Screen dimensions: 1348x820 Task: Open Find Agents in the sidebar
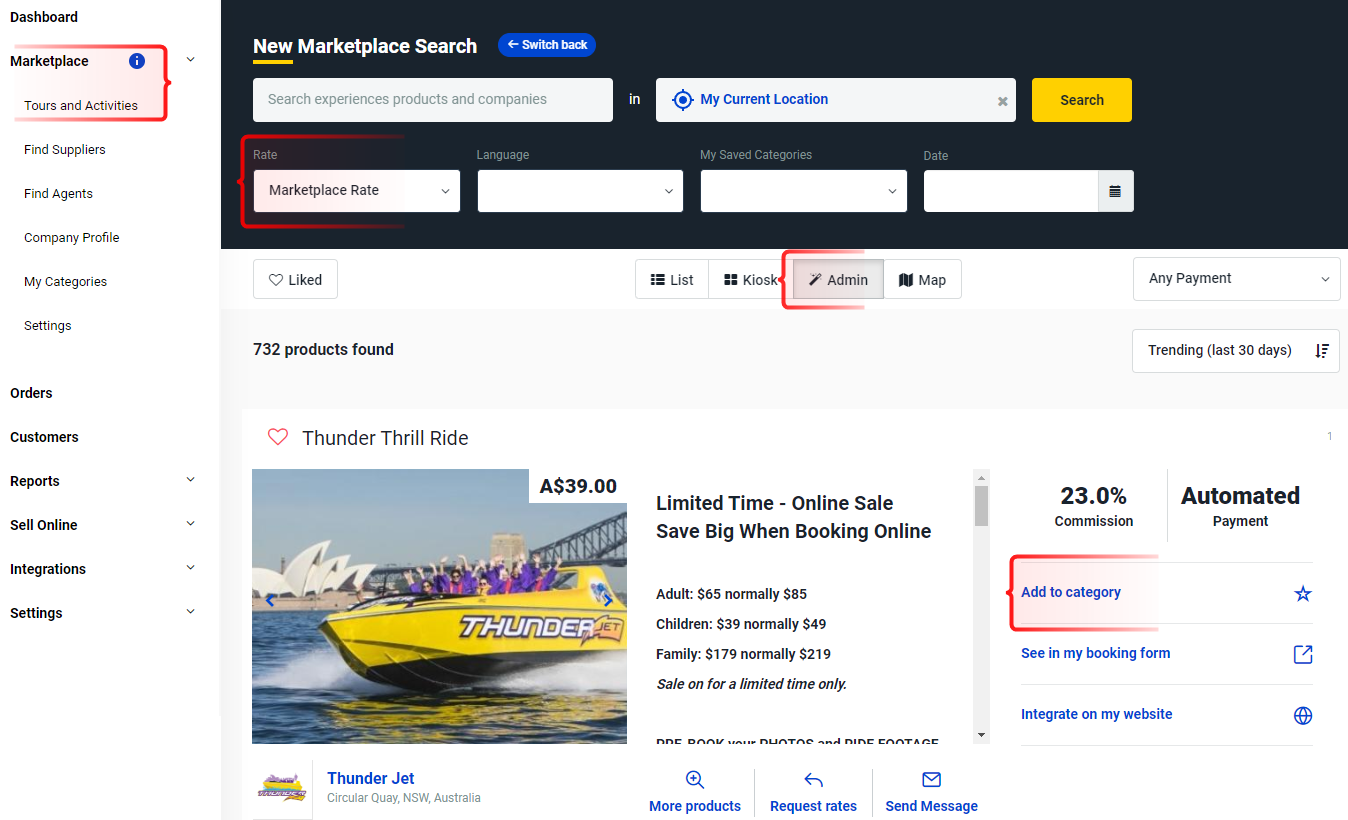(58, 193)
